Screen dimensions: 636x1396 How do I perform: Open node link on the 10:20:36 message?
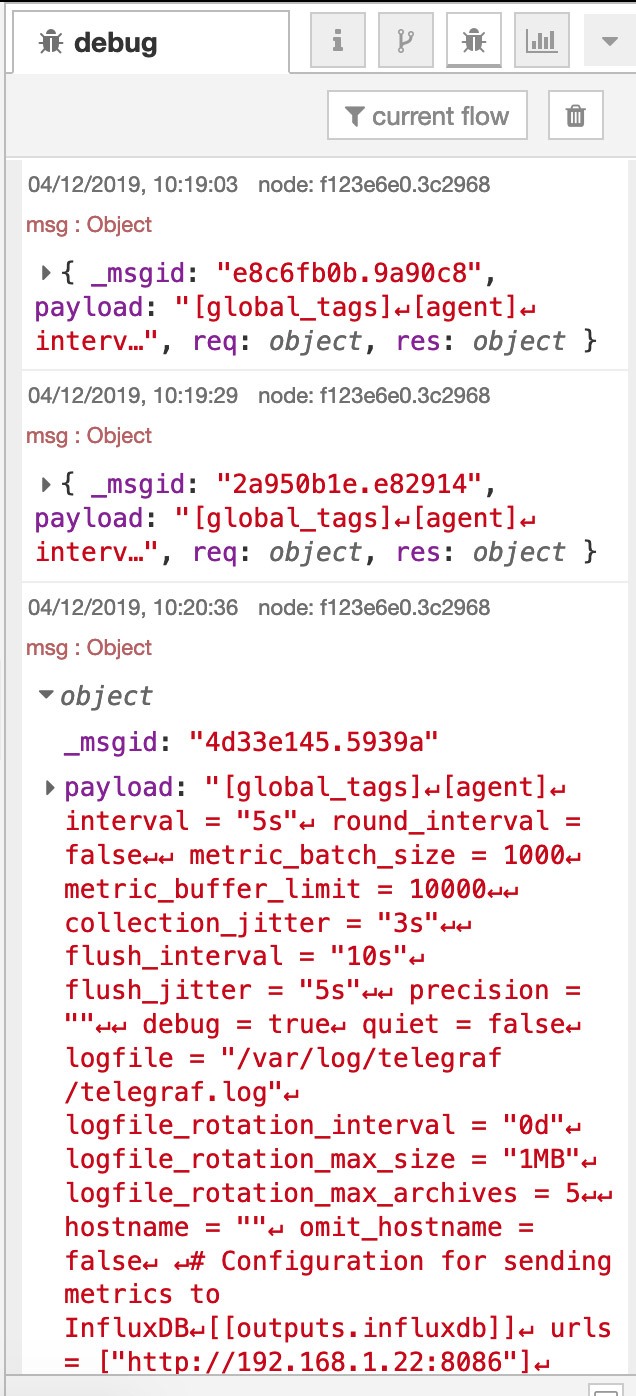pyautogui.click(x=374, y=607)
